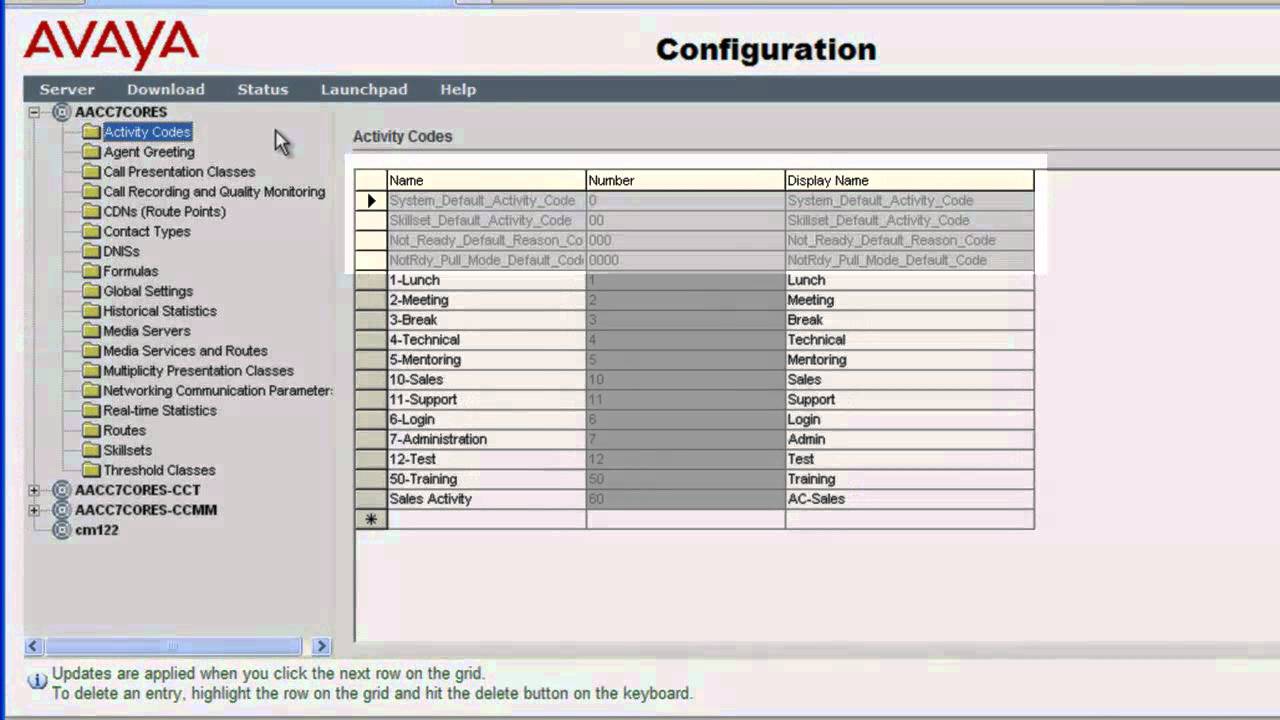Viewport: 1280px width, 720px height.
Task: Click the Activity Codes folder icon
Action: coord(91,132)
